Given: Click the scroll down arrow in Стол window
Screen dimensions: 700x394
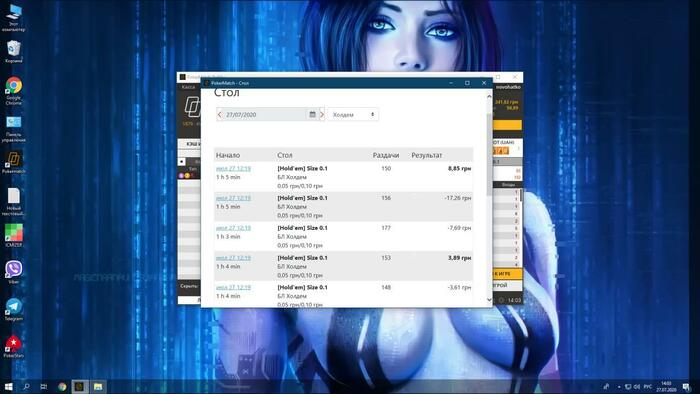Looking at the screenshot, I should 489,300.
